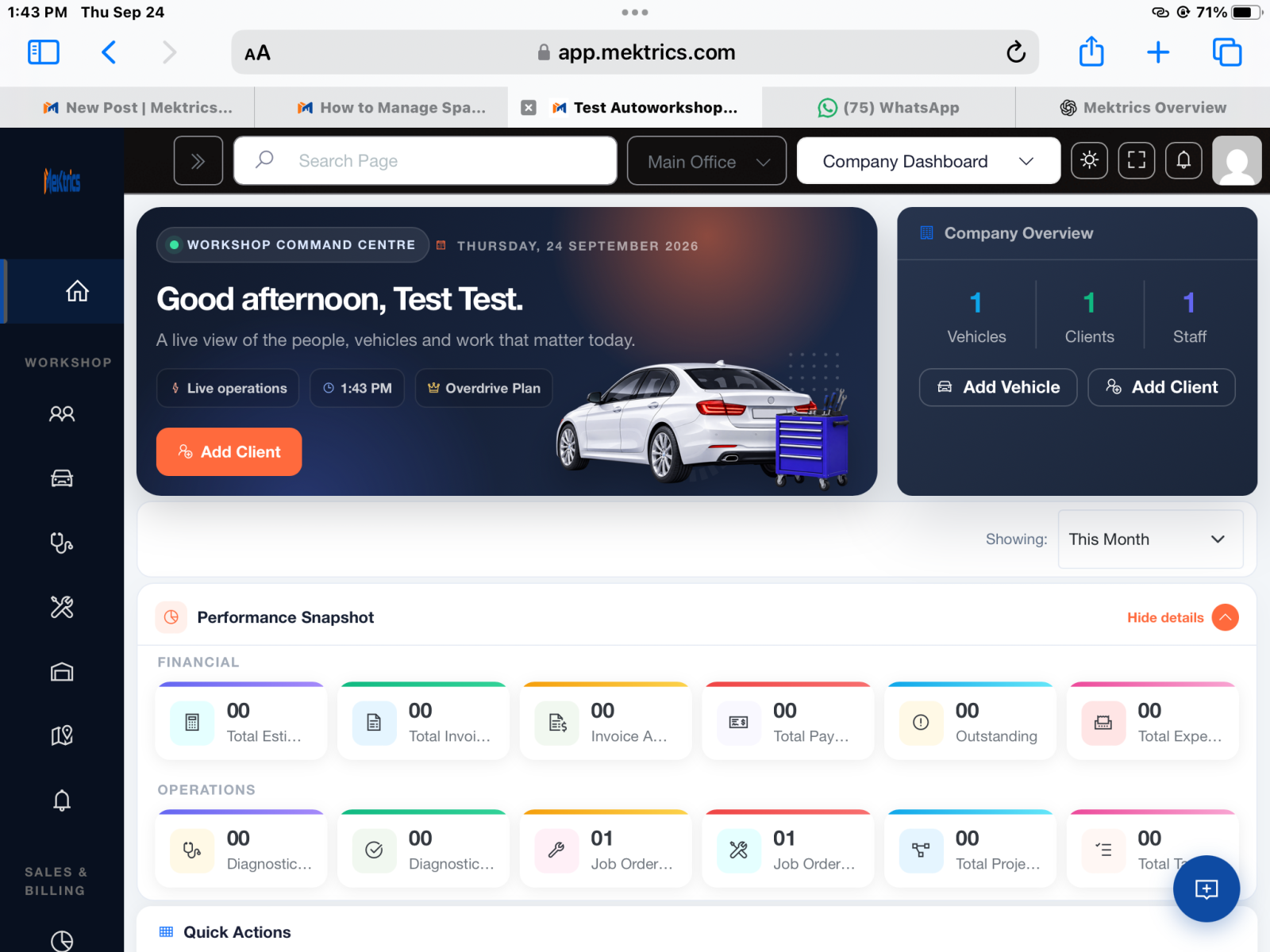The width and height of the screenshot is (1270, 952).
Task: Click orange Add Client button in hero
Action: (229, 452)
